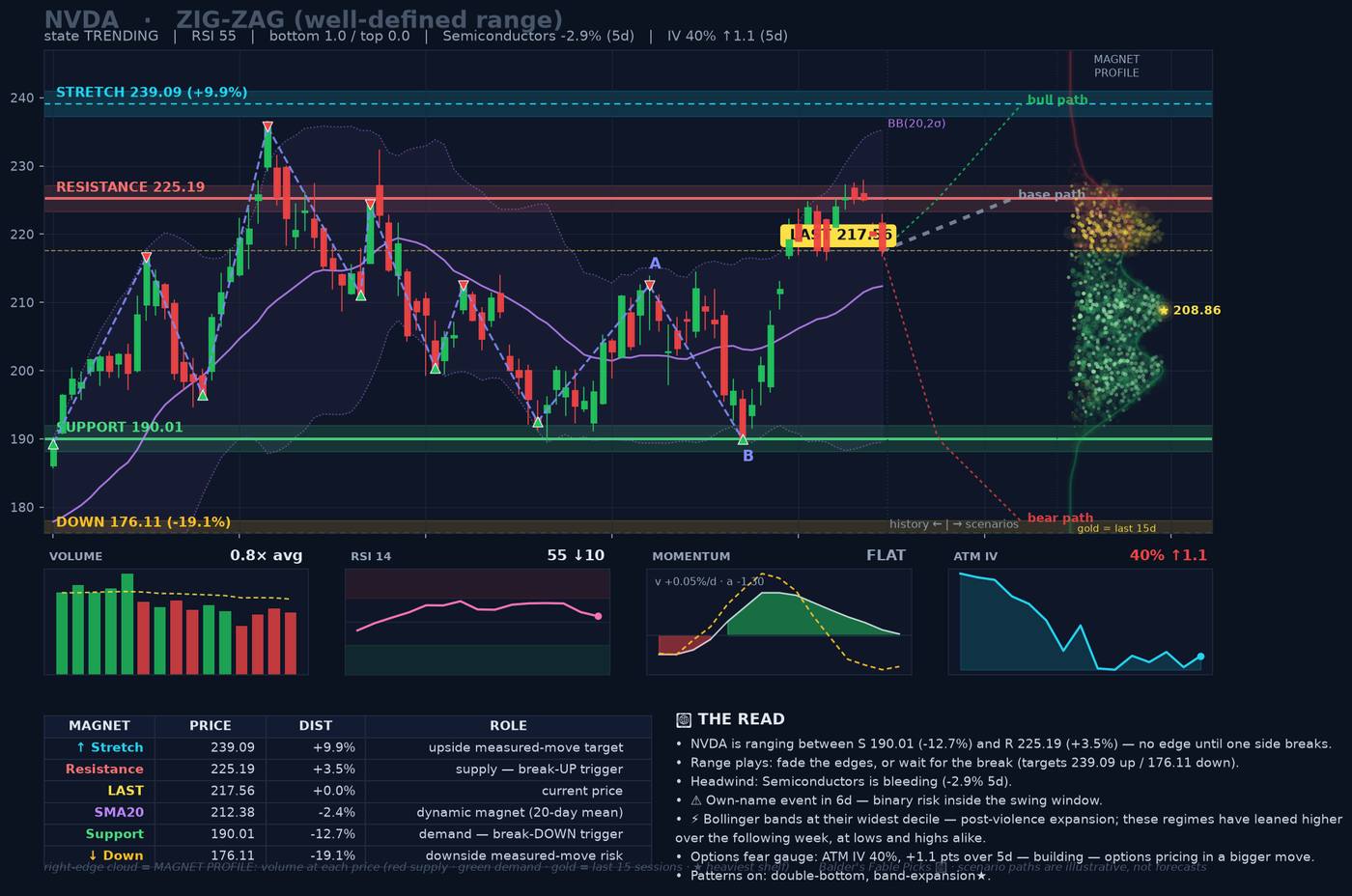Click the gold star marker beside 208.86
The height and width of the screenshot is (896, 1352).
click(x=1164, y=311)
